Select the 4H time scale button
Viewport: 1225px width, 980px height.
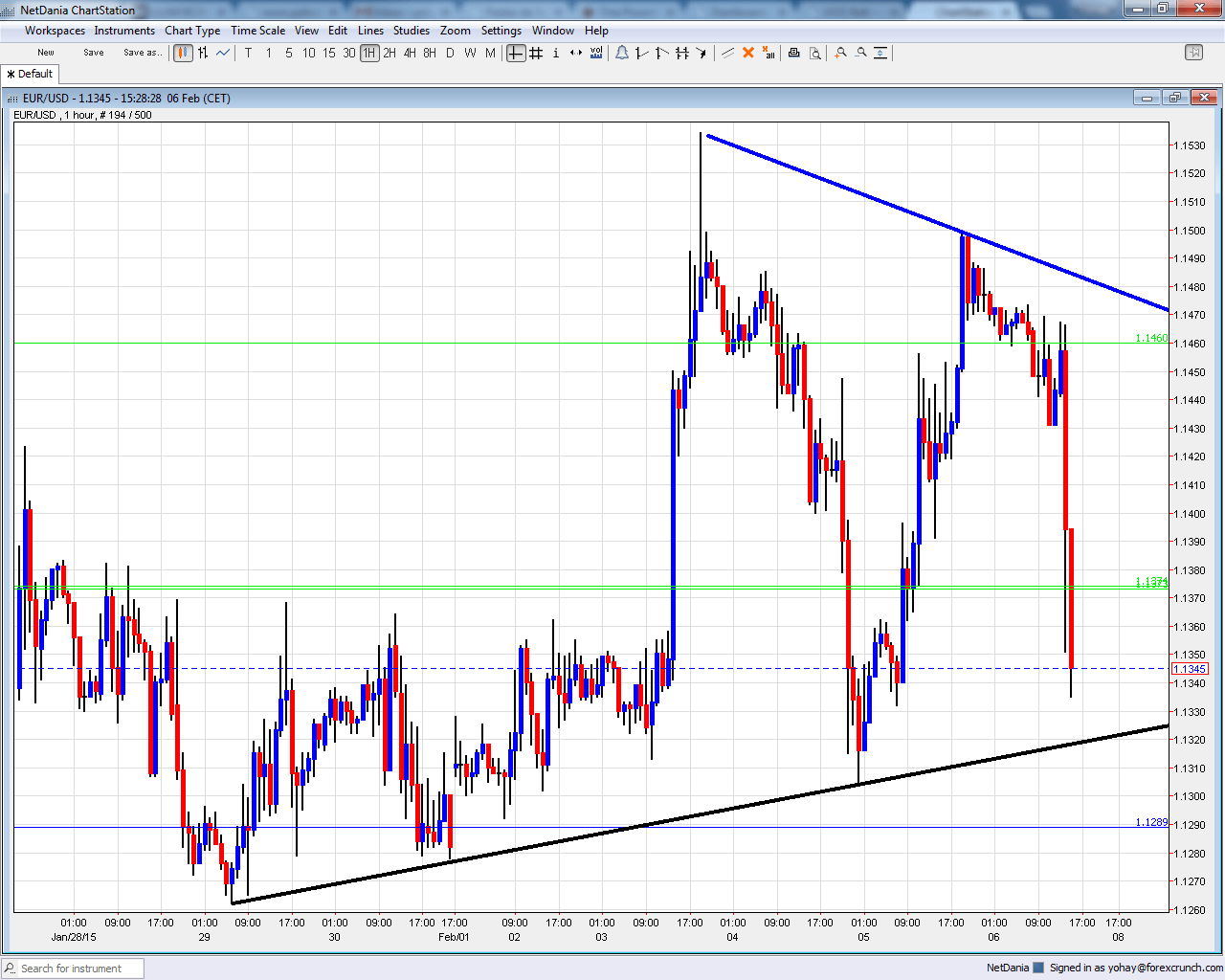[x=410, y=53]
